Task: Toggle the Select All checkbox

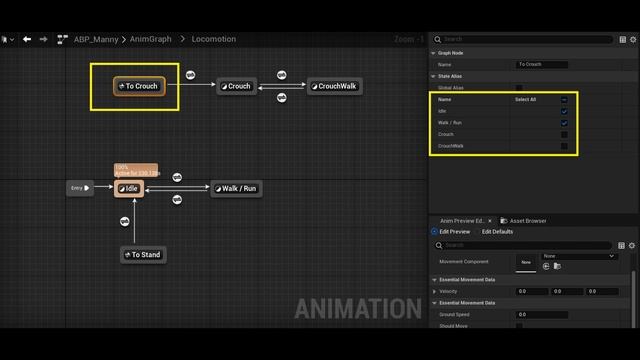Action: tap(564, 100)
